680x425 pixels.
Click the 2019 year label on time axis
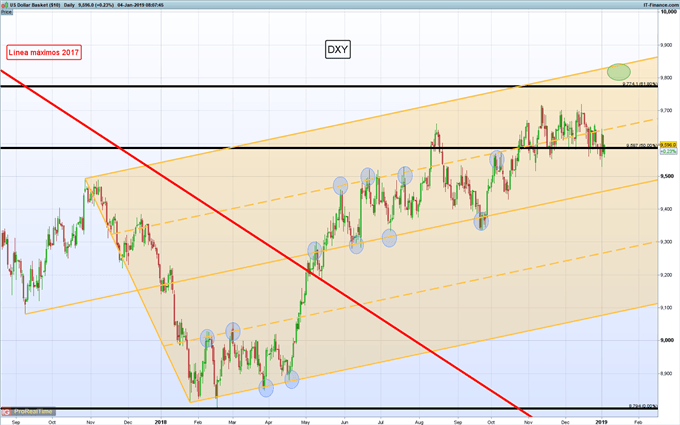pyautogui.click(x=601, y=422)
